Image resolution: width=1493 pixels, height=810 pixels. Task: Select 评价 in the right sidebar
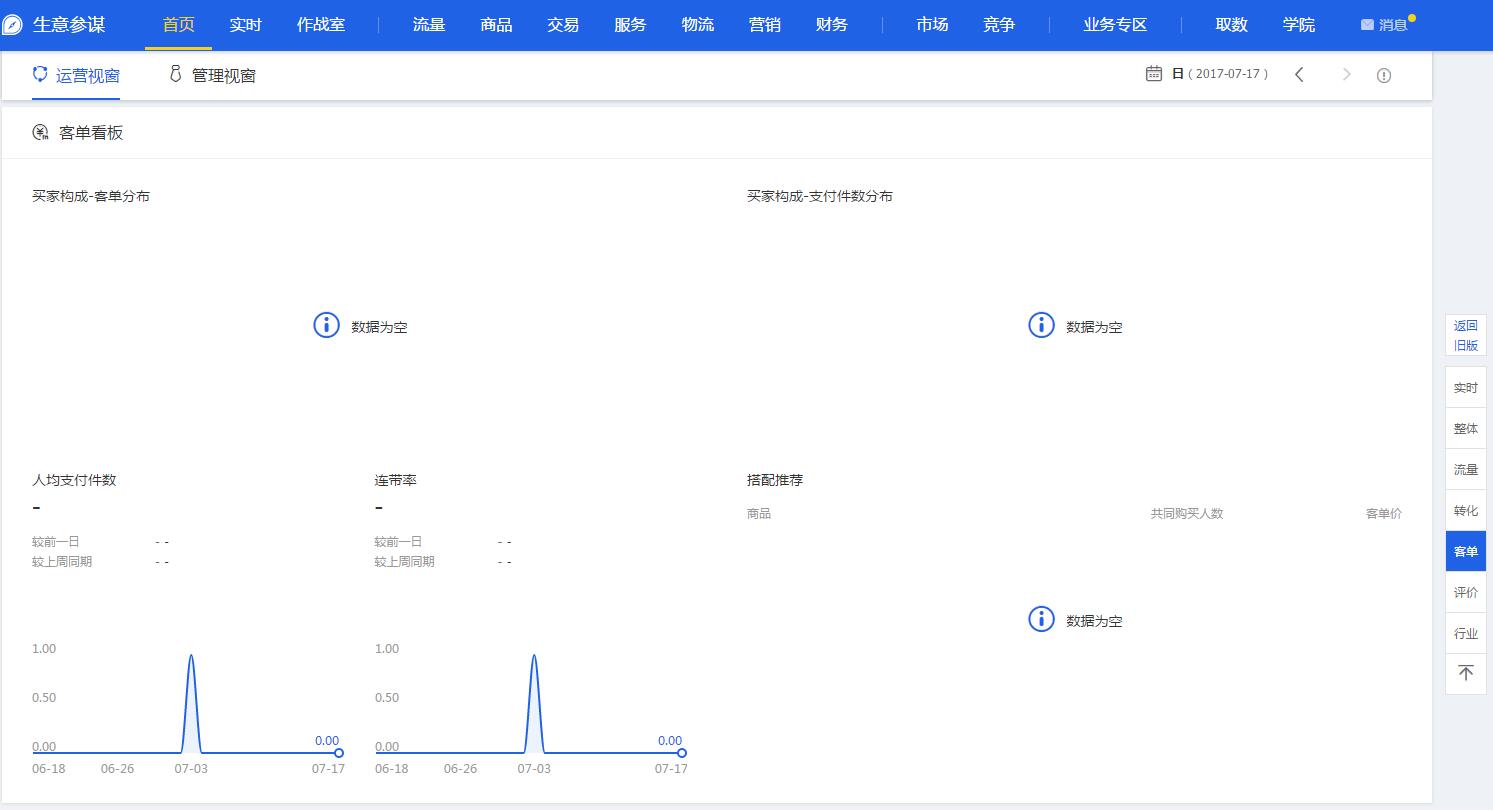[1464, 592]
